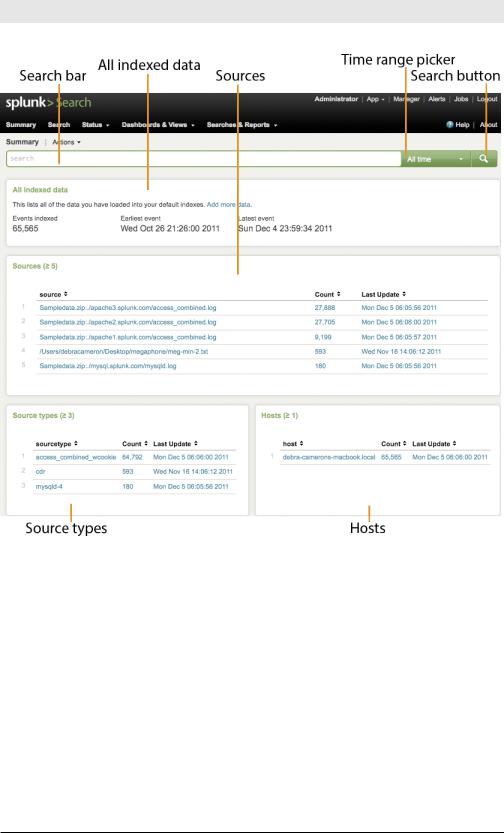The width and height of the screenshot is (504, 833).
Task: Click Wed Nov 16 14:06:12 2011 in Sources
Action: coord(401,351)
